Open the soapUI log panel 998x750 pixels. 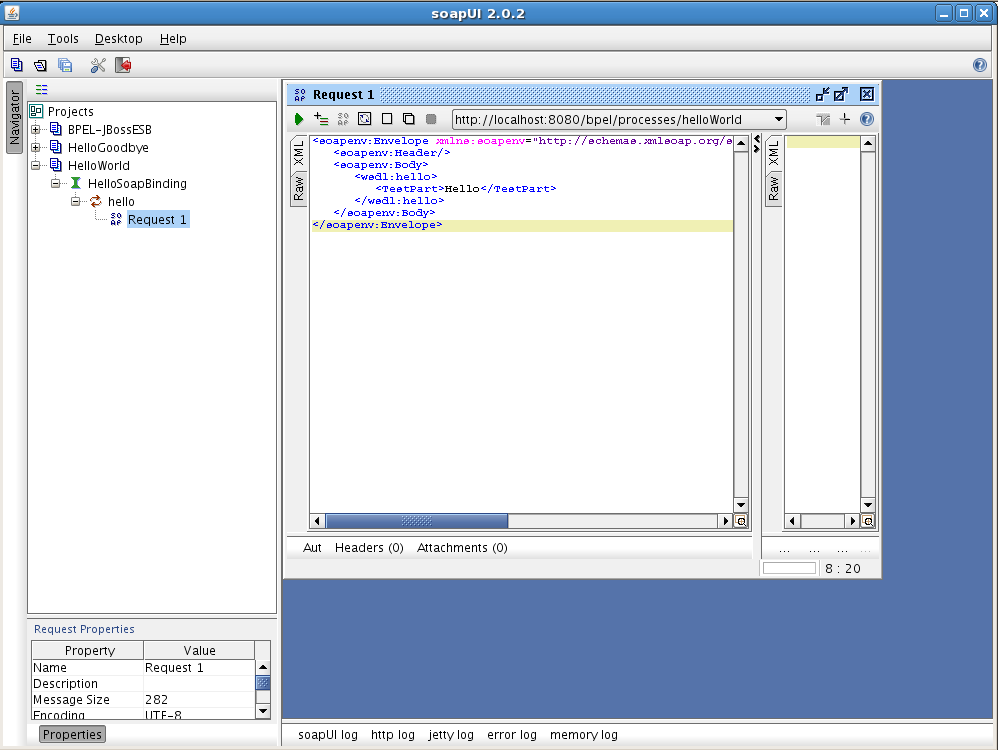point(327,735)
